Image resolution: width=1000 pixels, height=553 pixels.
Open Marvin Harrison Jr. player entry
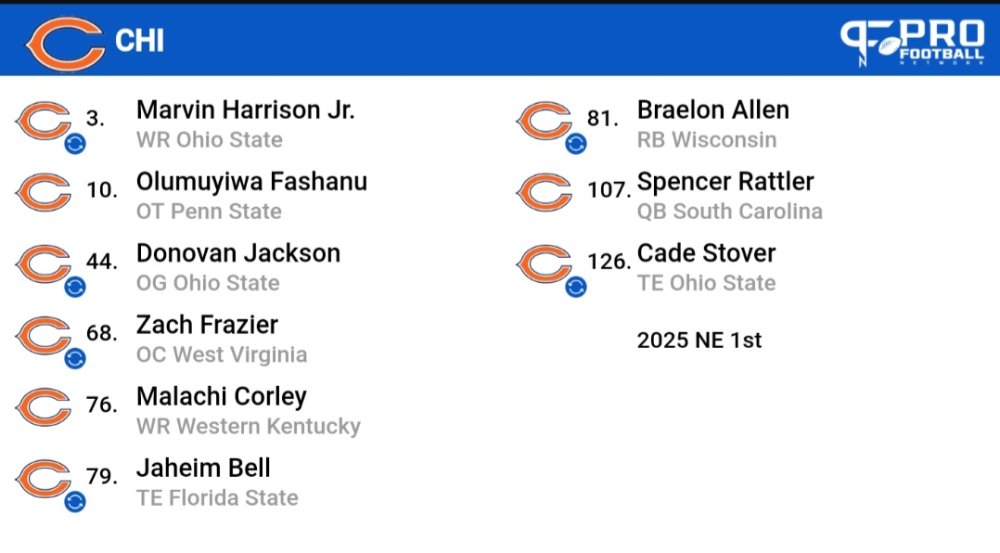tap(246, 110)
